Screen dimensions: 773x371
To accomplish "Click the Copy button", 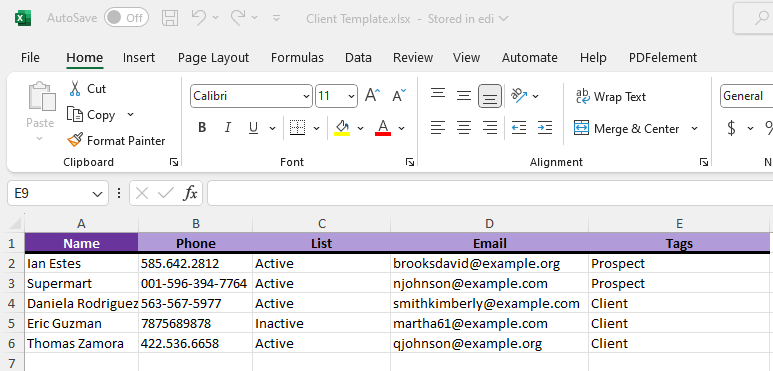I will click(91, 115).
